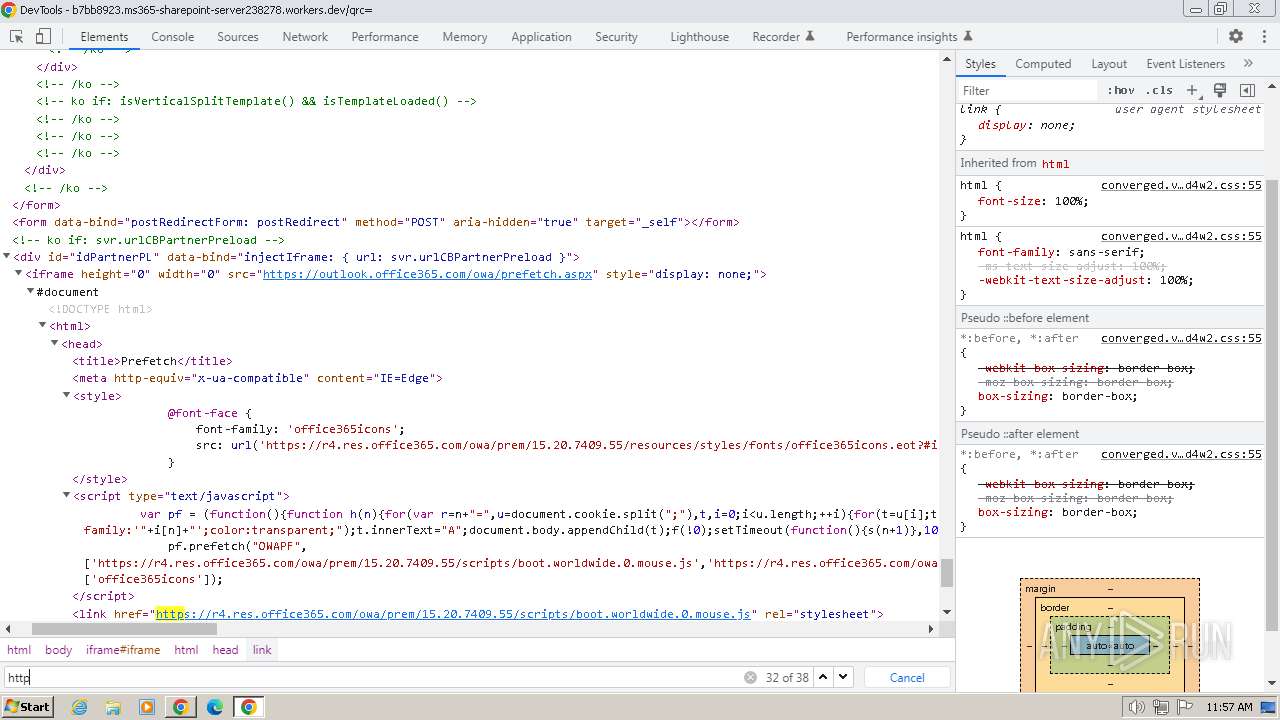The width and height of the screenshot is (1280, 720).
Task: Click the Recorder experimental flask icon
Action: 810,36
